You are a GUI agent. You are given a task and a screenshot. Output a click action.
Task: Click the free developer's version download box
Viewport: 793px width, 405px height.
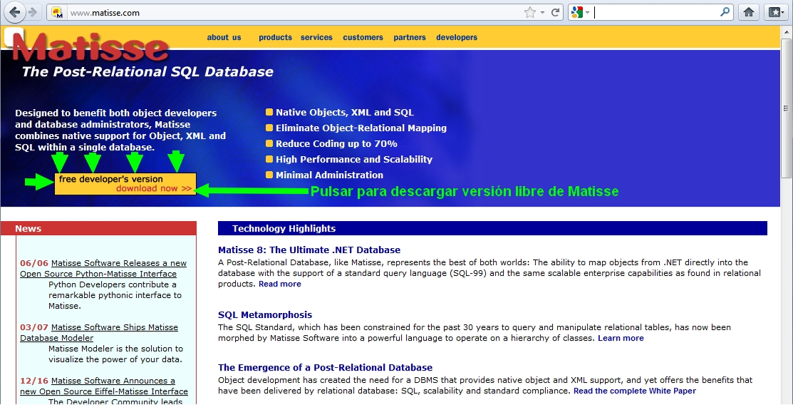click(125, 184)
